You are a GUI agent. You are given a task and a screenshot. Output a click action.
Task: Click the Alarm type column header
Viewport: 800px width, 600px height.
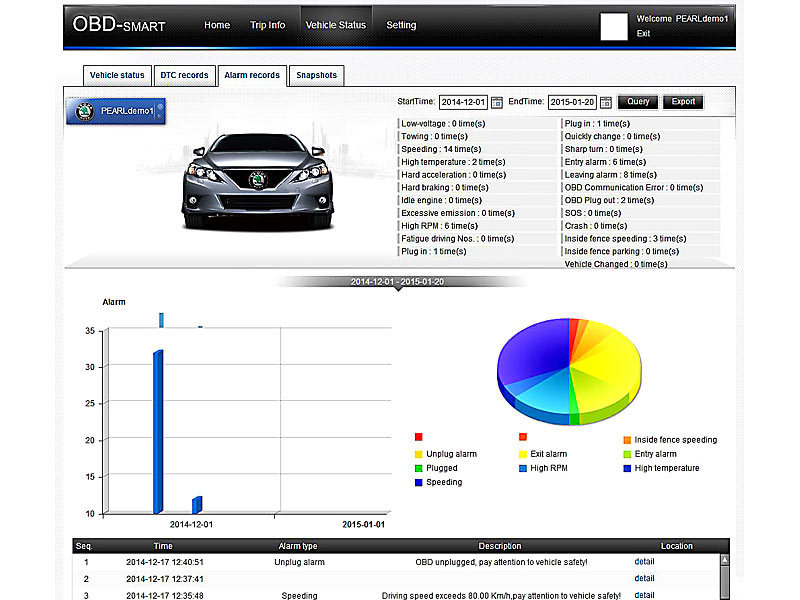(298, 546)
